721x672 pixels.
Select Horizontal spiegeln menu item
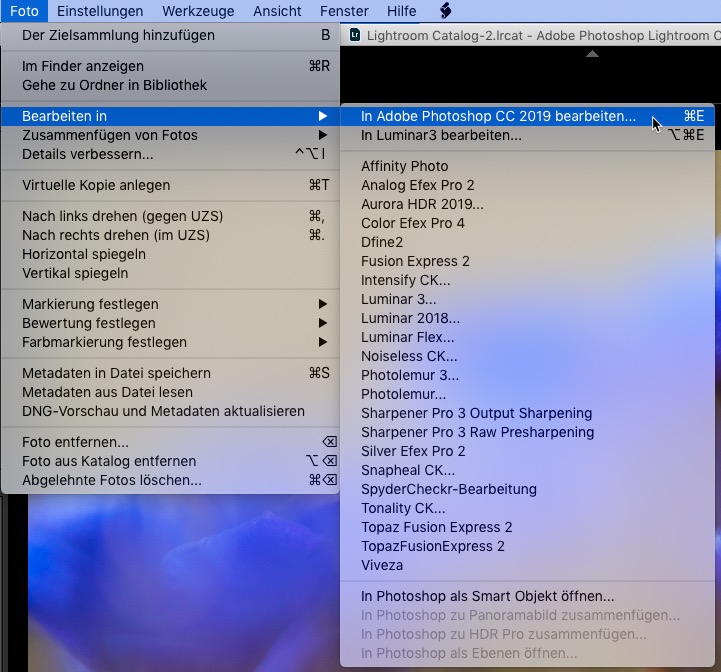(82, 254)
